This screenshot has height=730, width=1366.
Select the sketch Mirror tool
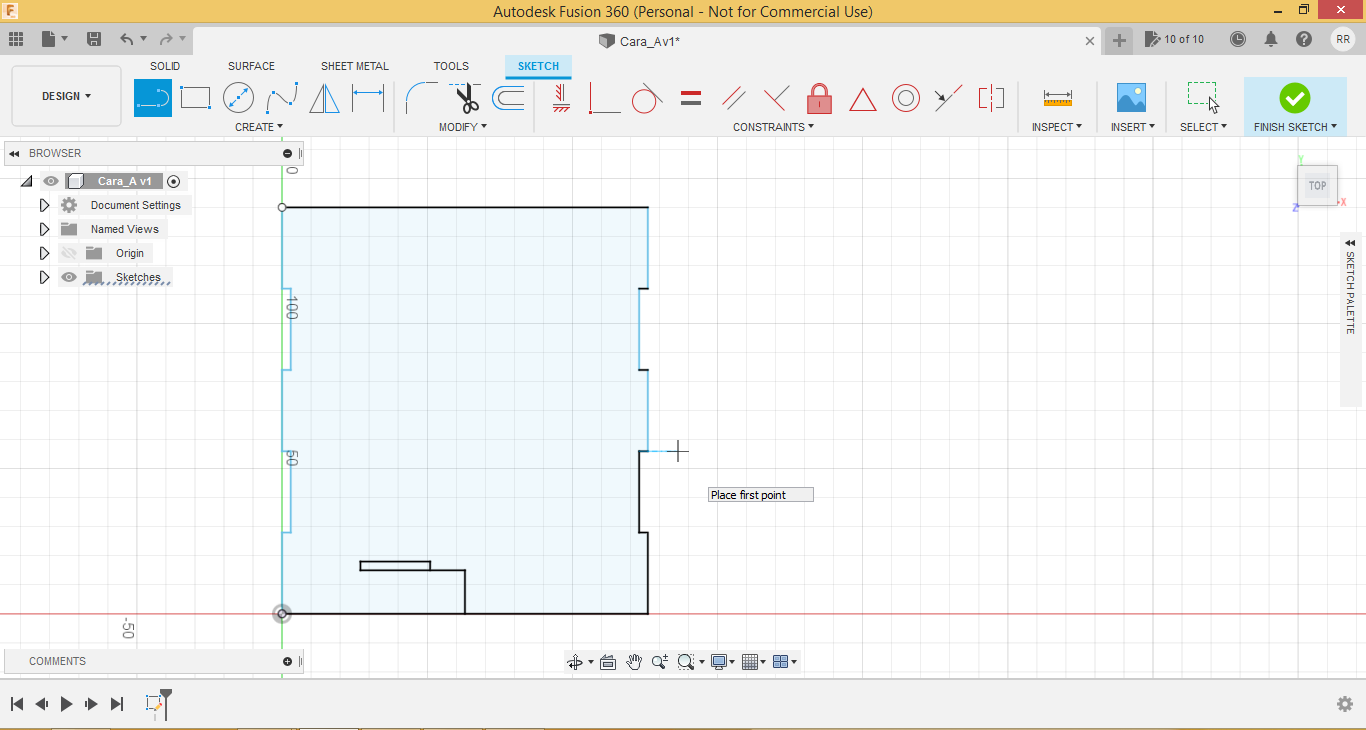pos(324,98)
